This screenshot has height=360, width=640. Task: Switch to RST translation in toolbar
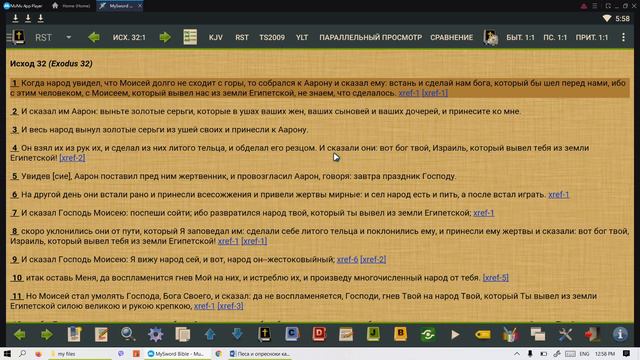click(242, 38)
